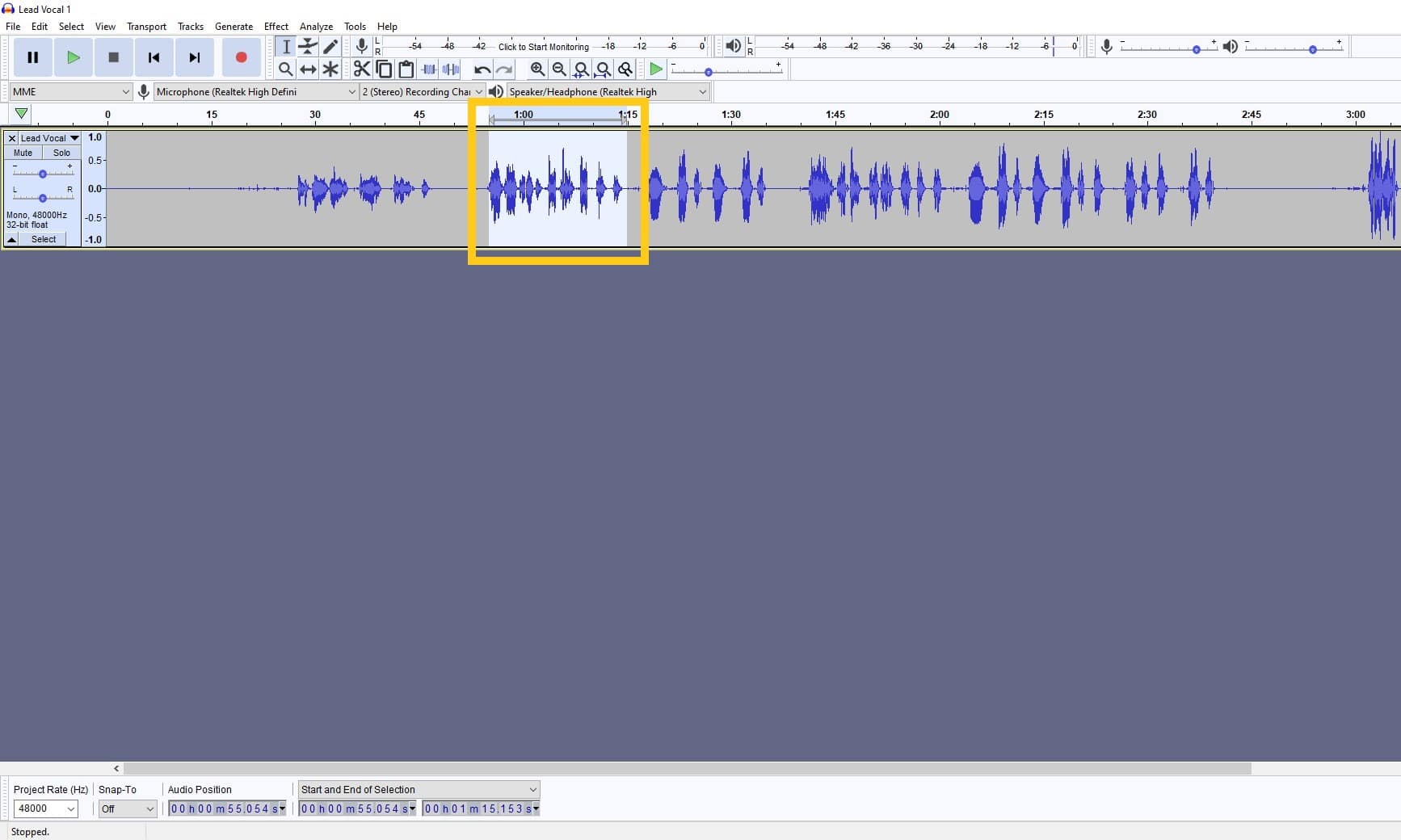This screenshot has width=1401, height=840.
Task: Paste audio from clipboard icon
Action: (x=406, y=69)
